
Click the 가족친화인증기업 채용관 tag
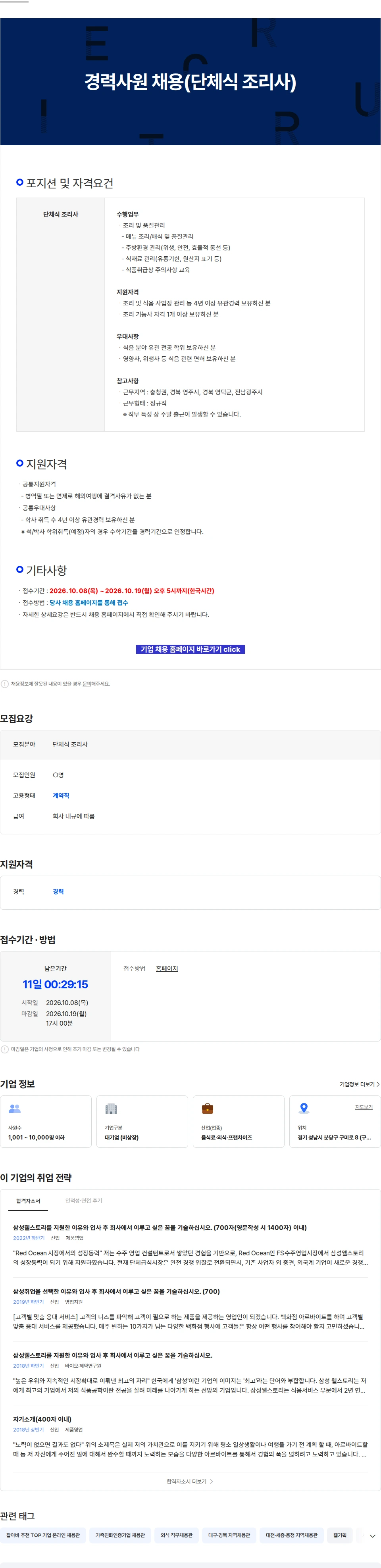pyautogui.click(x=120, y=1535)
